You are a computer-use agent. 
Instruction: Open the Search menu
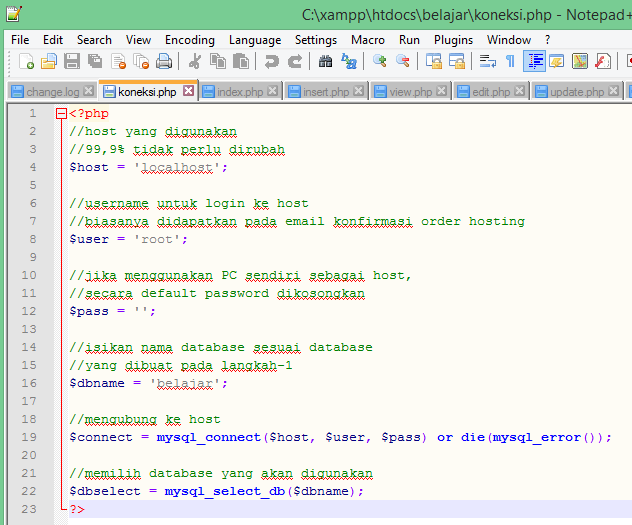tap(94, 40)
